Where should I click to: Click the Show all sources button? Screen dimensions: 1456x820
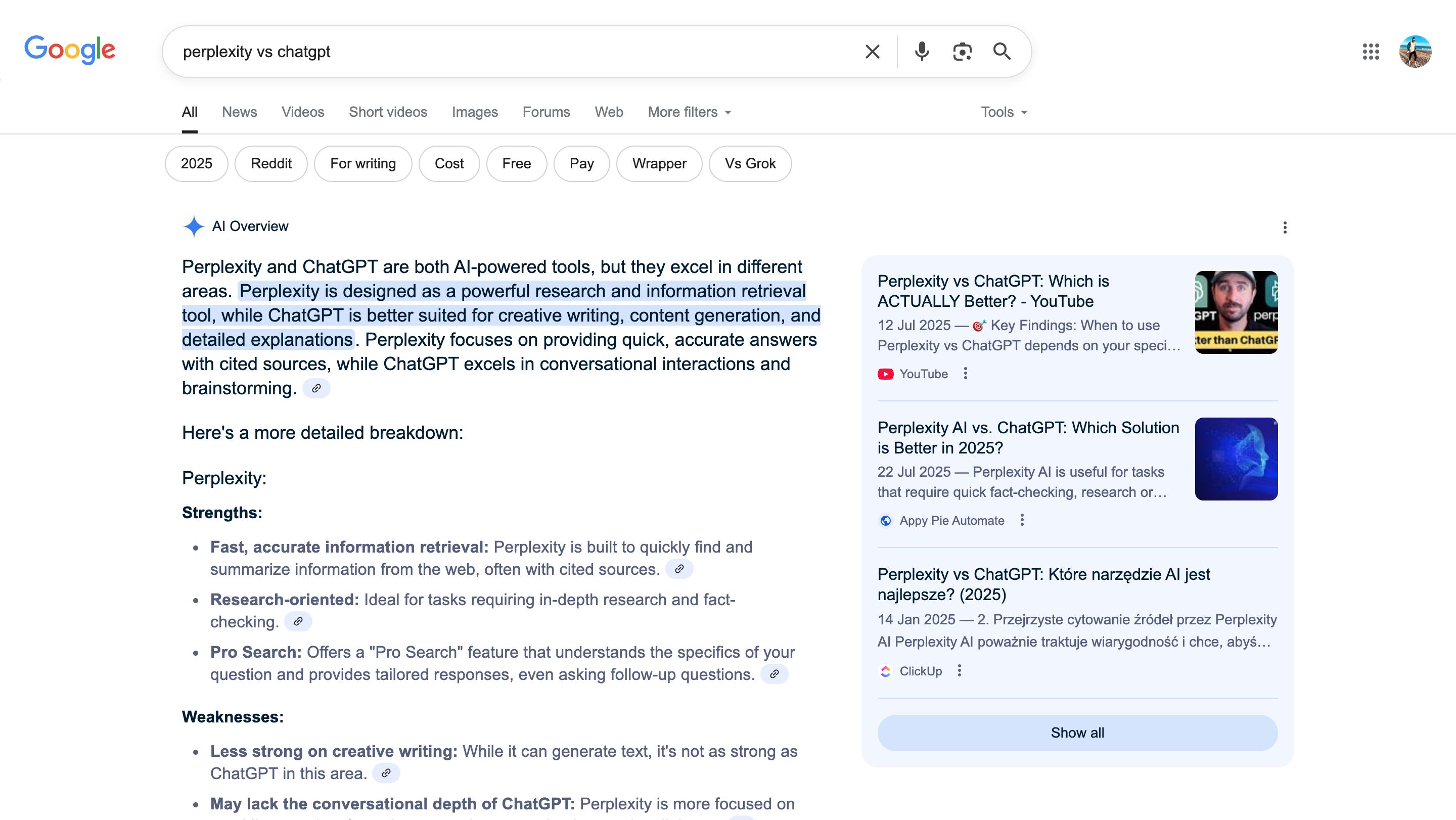1077,733
